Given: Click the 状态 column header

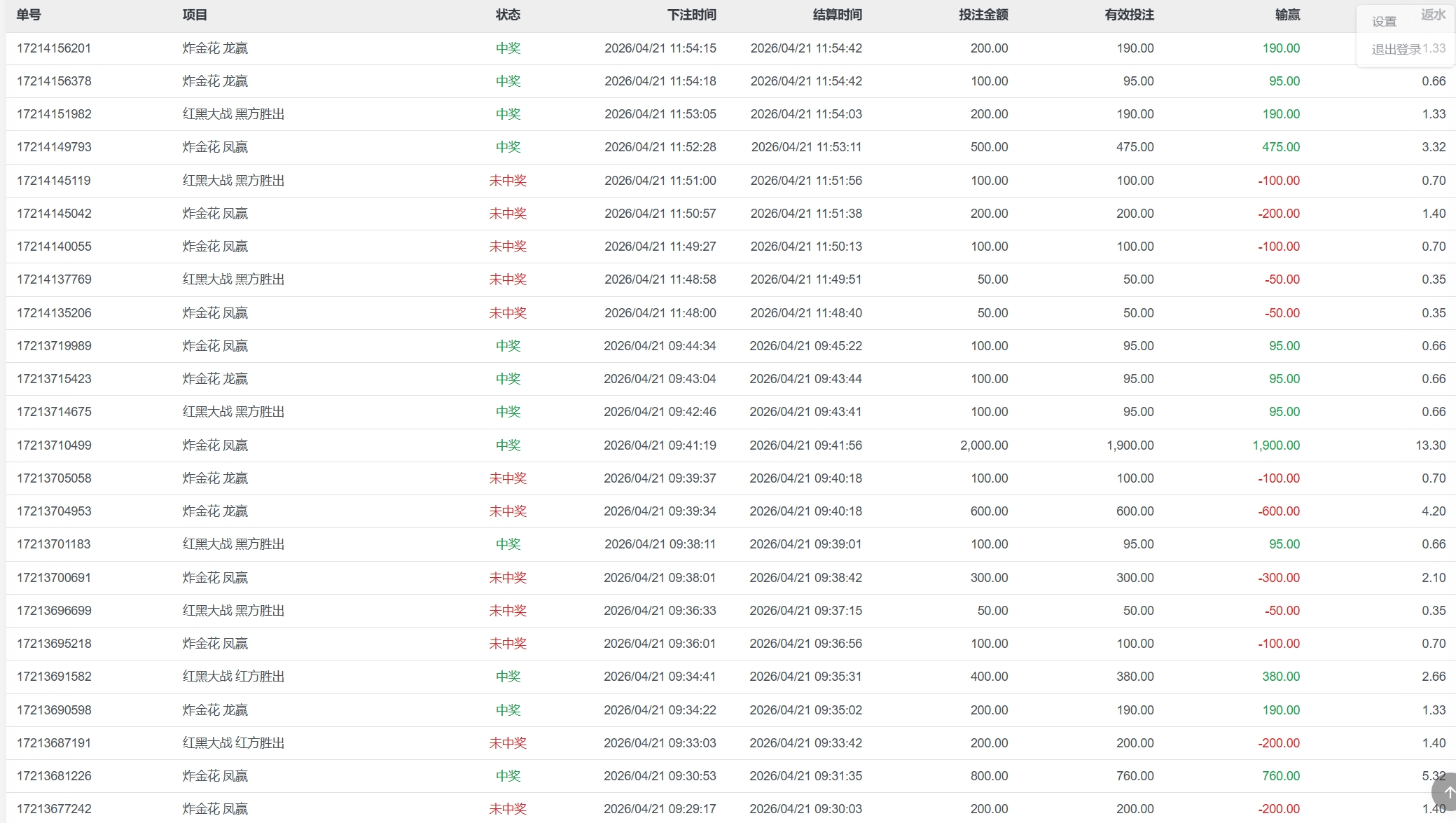Looking at the screenshot, I should pyautogui.click(x=508, y=15).
